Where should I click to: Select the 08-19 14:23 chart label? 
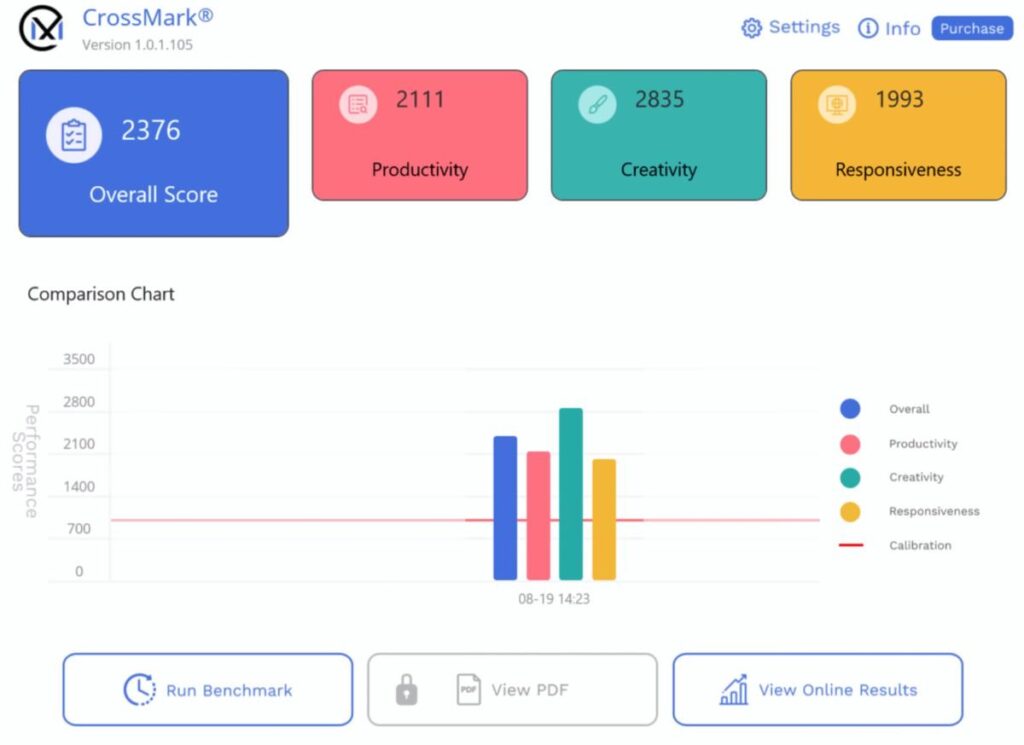[x=554, y=599]
